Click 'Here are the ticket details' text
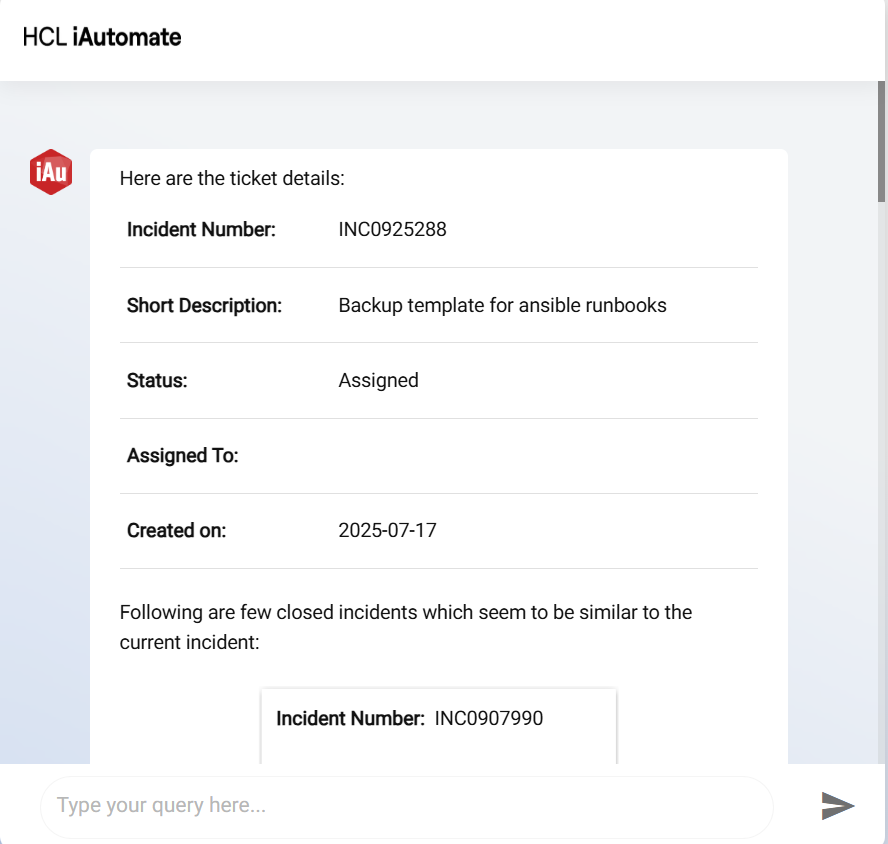 point(231,179)
